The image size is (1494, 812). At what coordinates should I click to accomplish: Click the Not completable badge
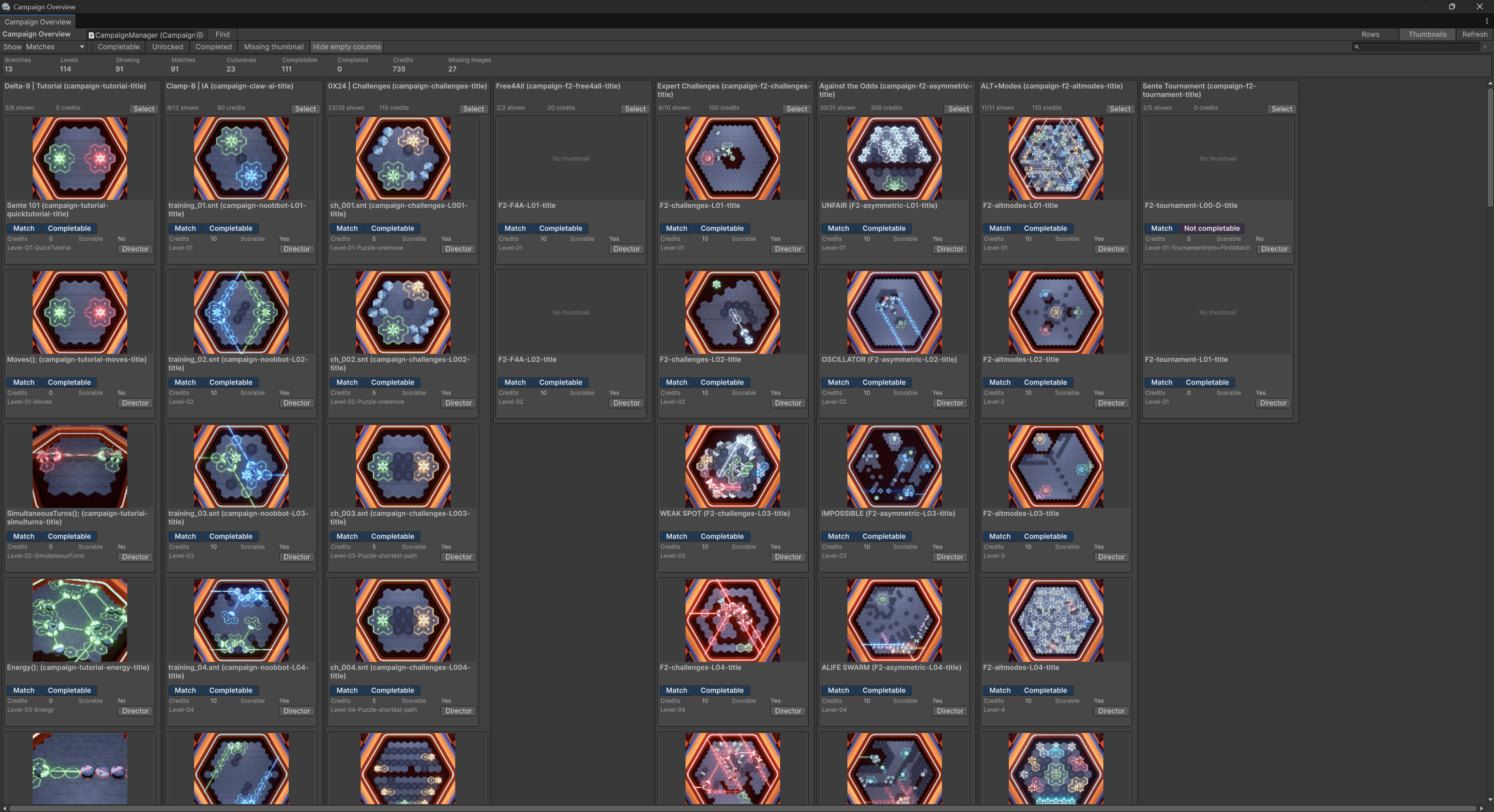click(x=1212, y=228)
